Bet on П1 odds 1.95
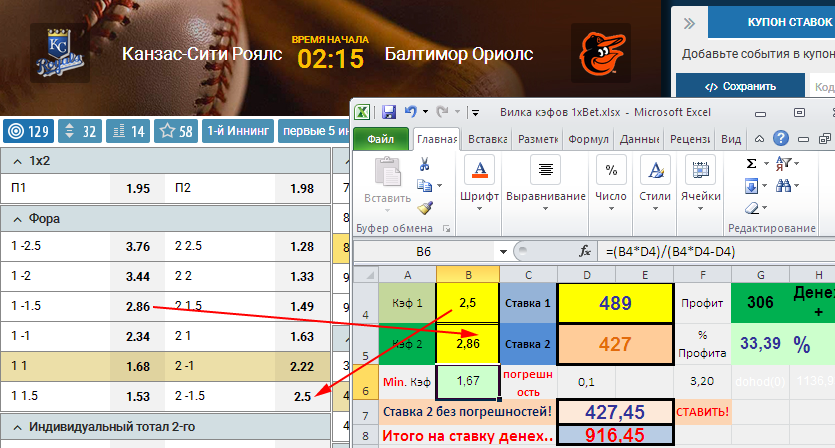Image resolution: width=835 pixels, height=448 pixels. (138, 188)
